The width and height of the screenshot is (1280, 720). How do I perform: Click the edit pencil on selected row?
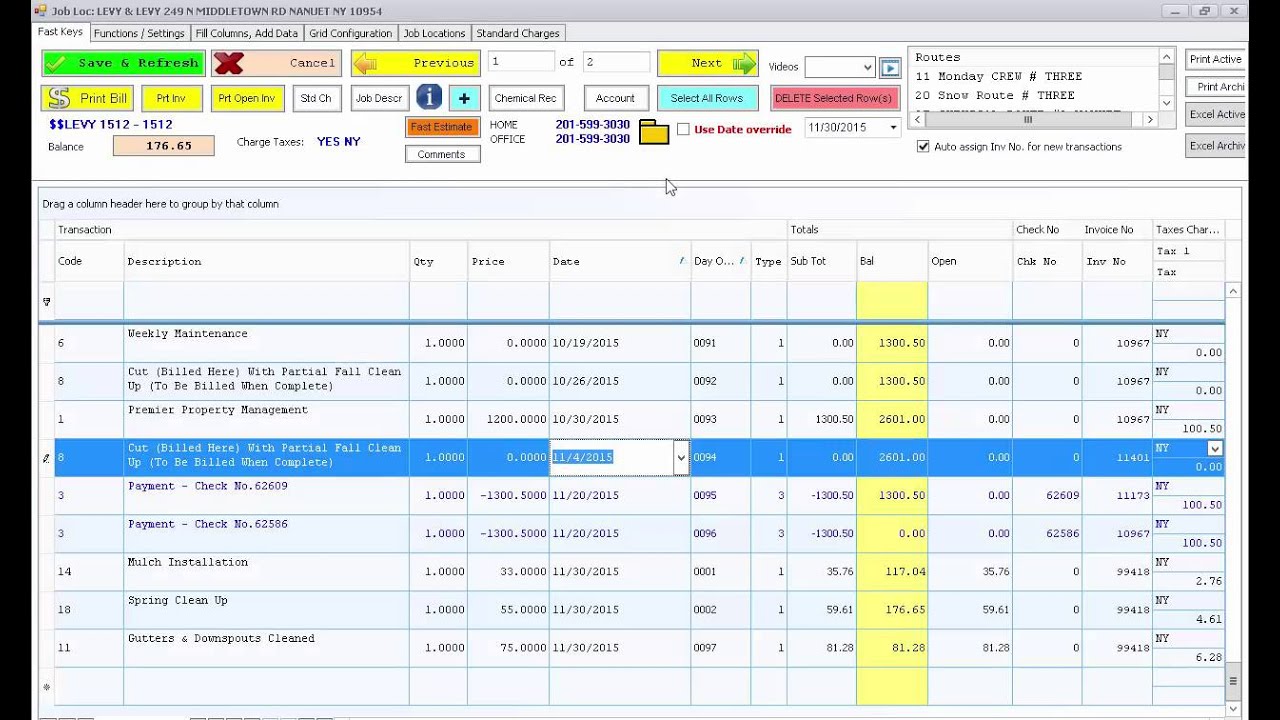(x=46, y=458)
